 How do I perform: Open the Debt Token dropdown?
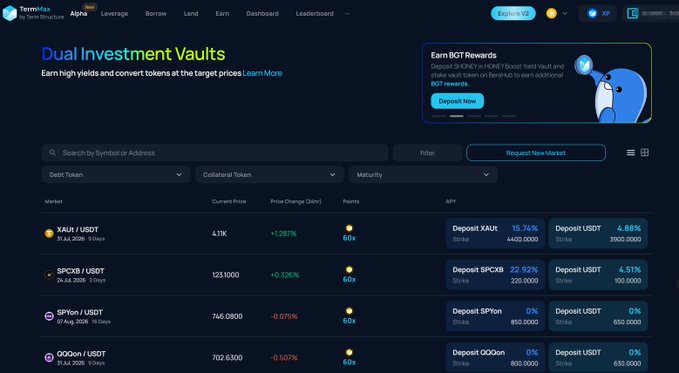(116, 175)
